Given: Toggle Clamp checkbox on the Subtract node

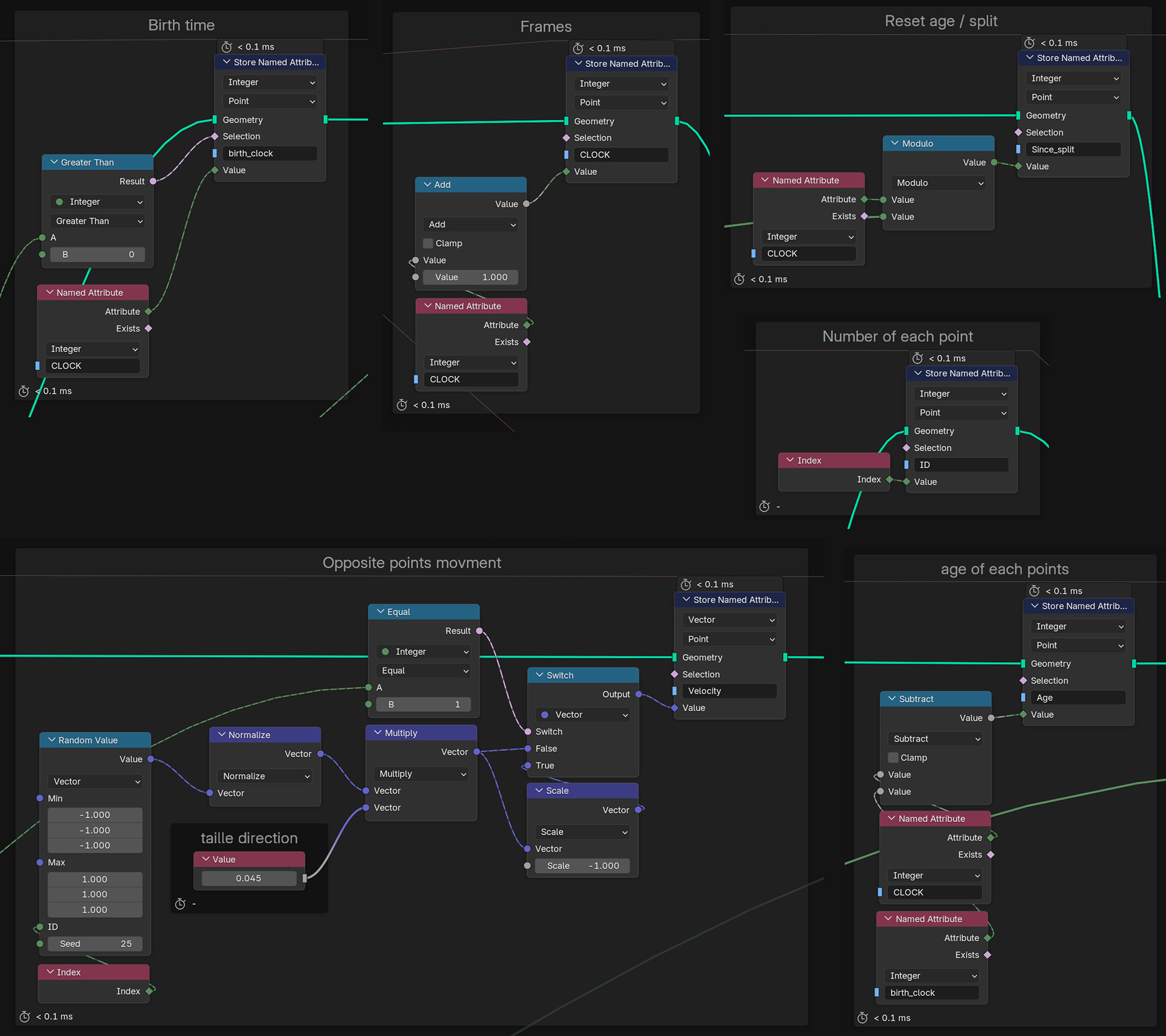Looking at the screenshot, I should tap(894, 757).
